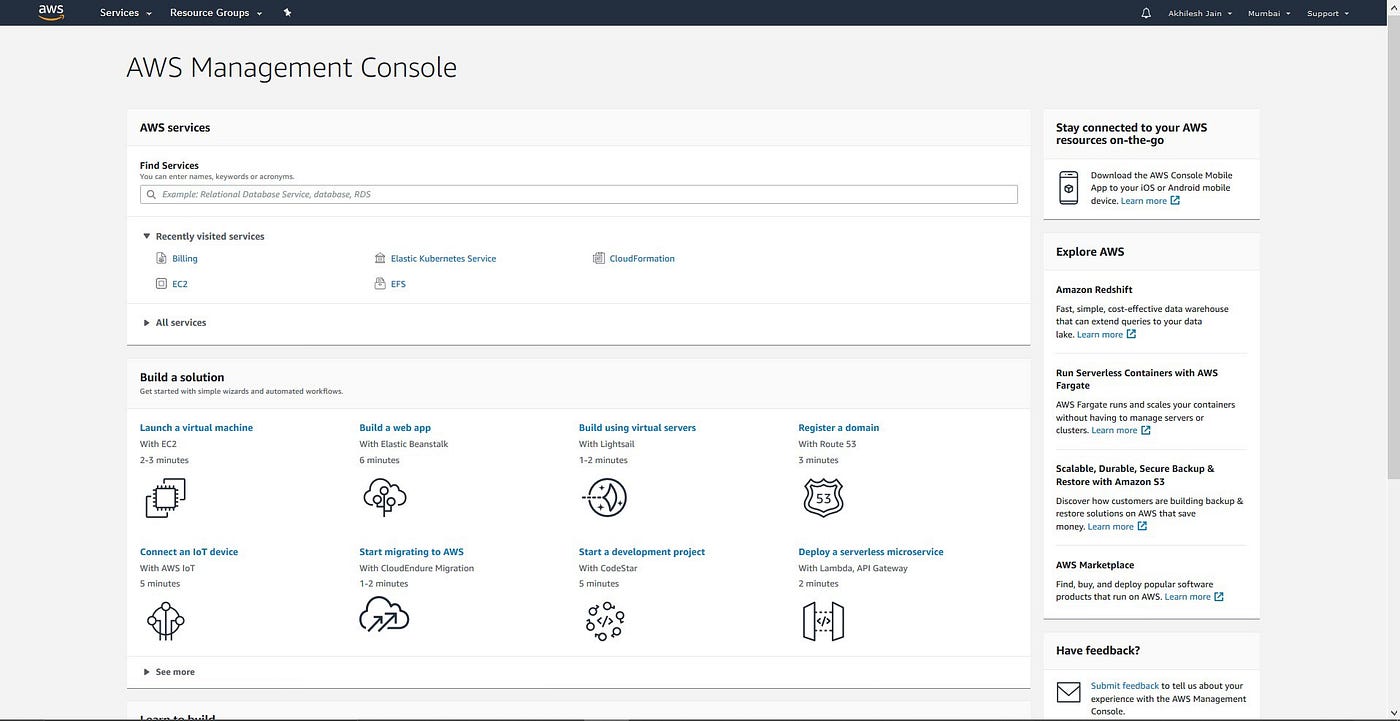
Task: Open Register a domain link
Action: [838, 428]
